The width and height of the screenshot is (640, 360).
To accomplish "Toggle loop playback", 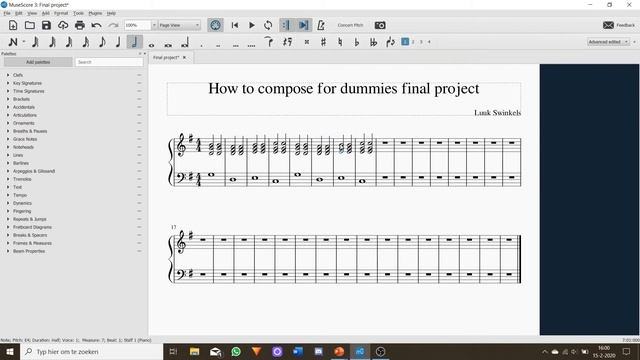I will (x=268, y=25).
